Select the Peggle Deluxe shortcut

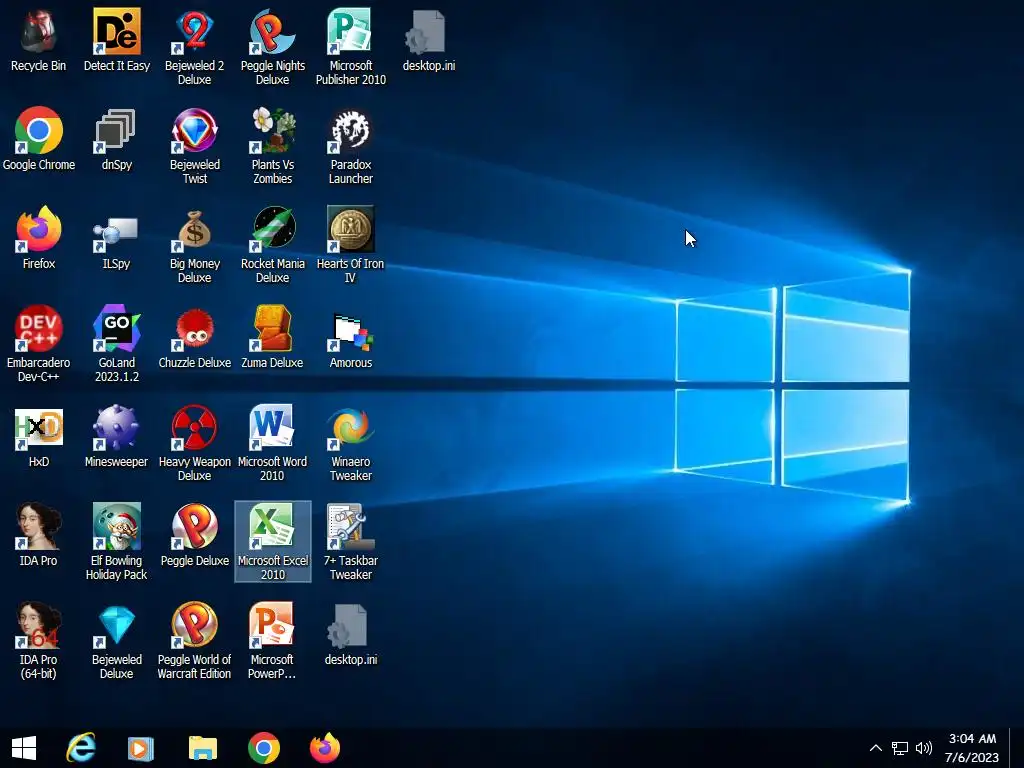coord(195,535)
